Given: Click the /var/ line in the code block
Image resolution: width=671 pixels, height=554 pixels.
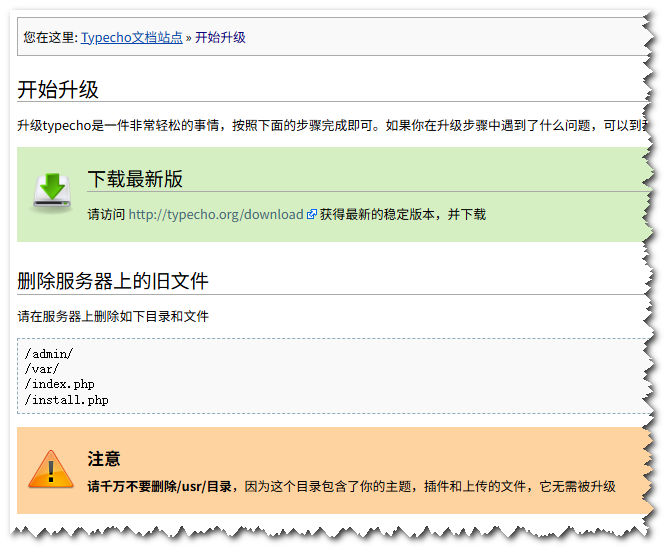Looking at the screenshot, I should pos(42,369).
